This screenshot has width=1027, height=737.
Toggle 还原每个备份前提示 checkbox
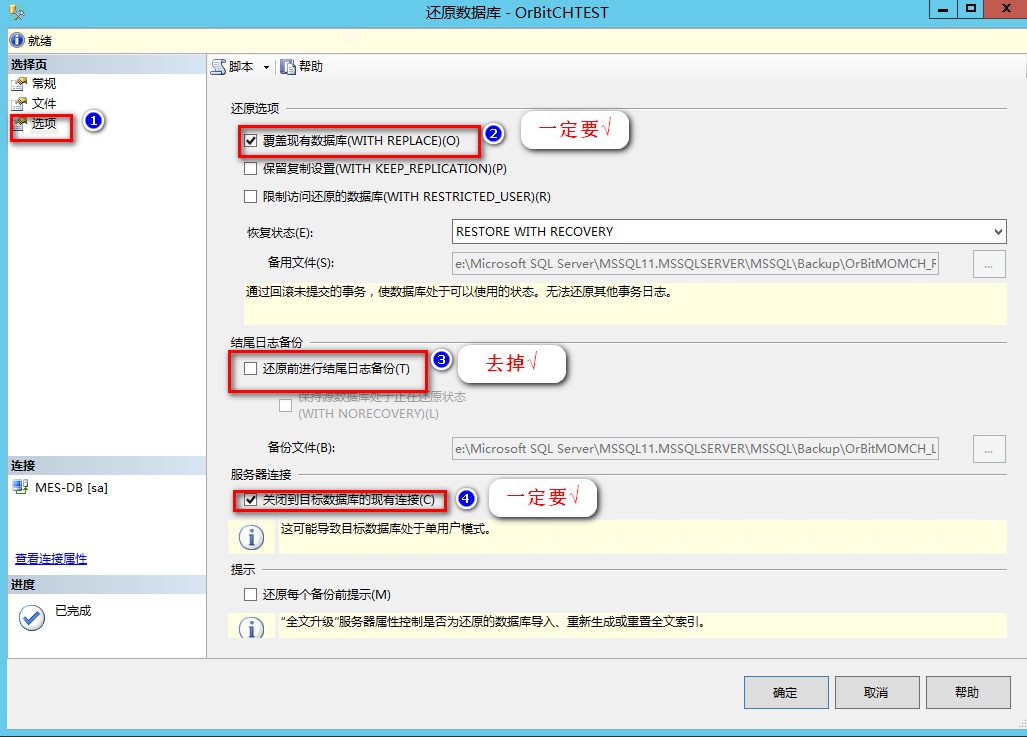coord(248,595)
